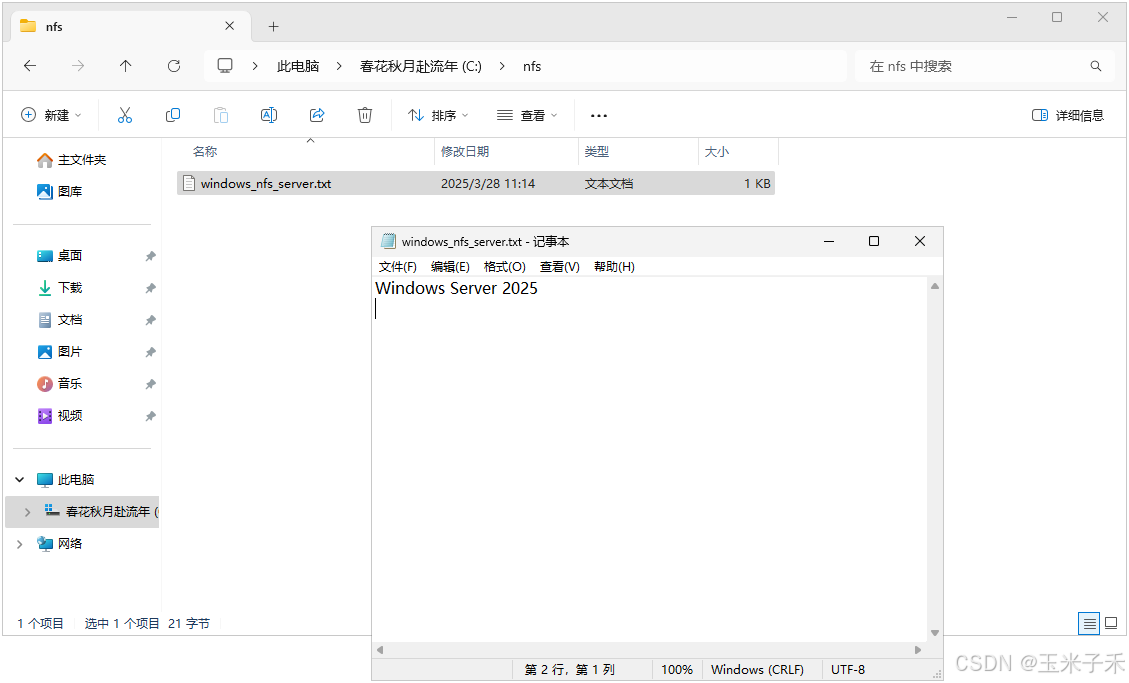
Task: Click the Notepad title bar icon
Action: click(388, 241)
